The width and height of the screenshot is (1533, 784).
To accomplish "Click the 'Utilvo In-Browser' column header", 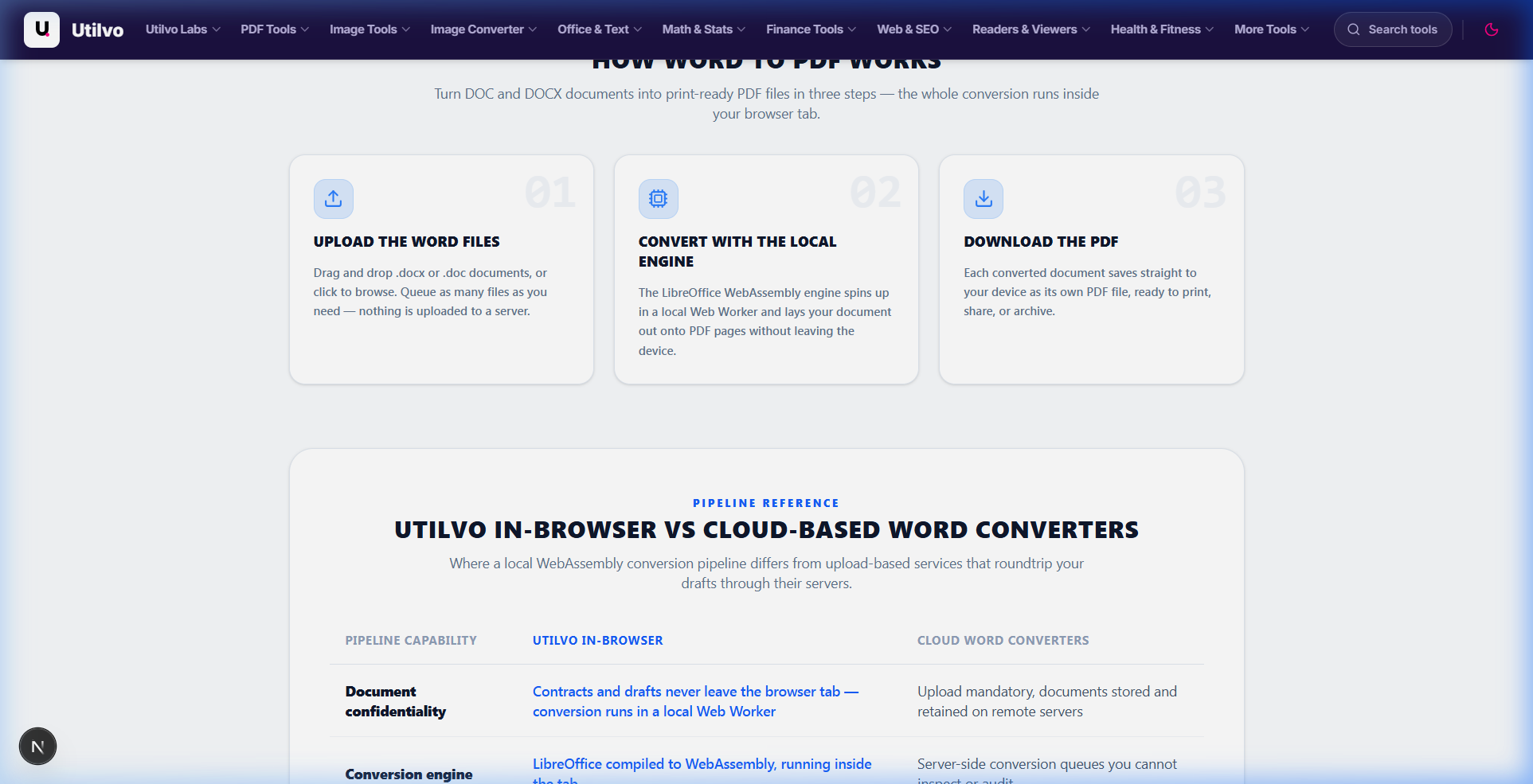I will (598, 641).
